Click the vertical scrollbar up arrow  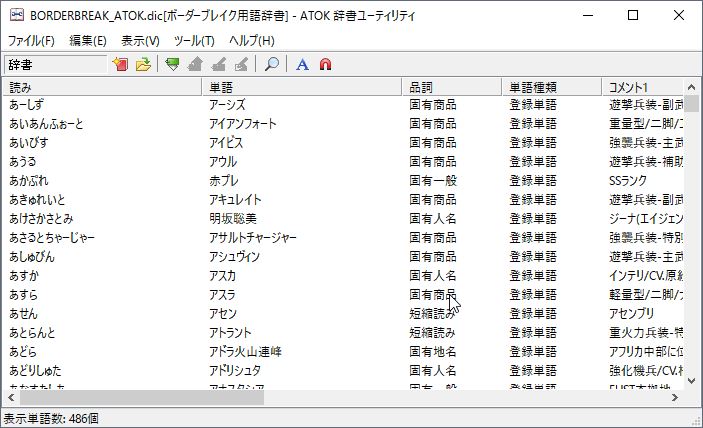[x=691, y=87]
